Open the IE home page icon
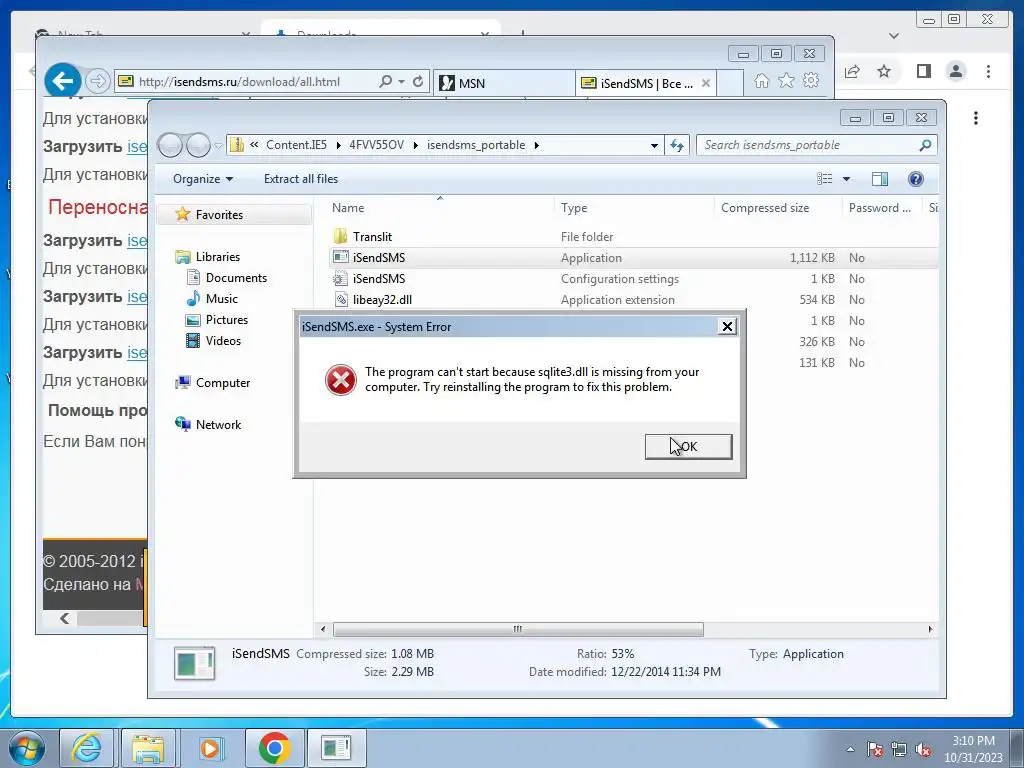 point(761,81)
